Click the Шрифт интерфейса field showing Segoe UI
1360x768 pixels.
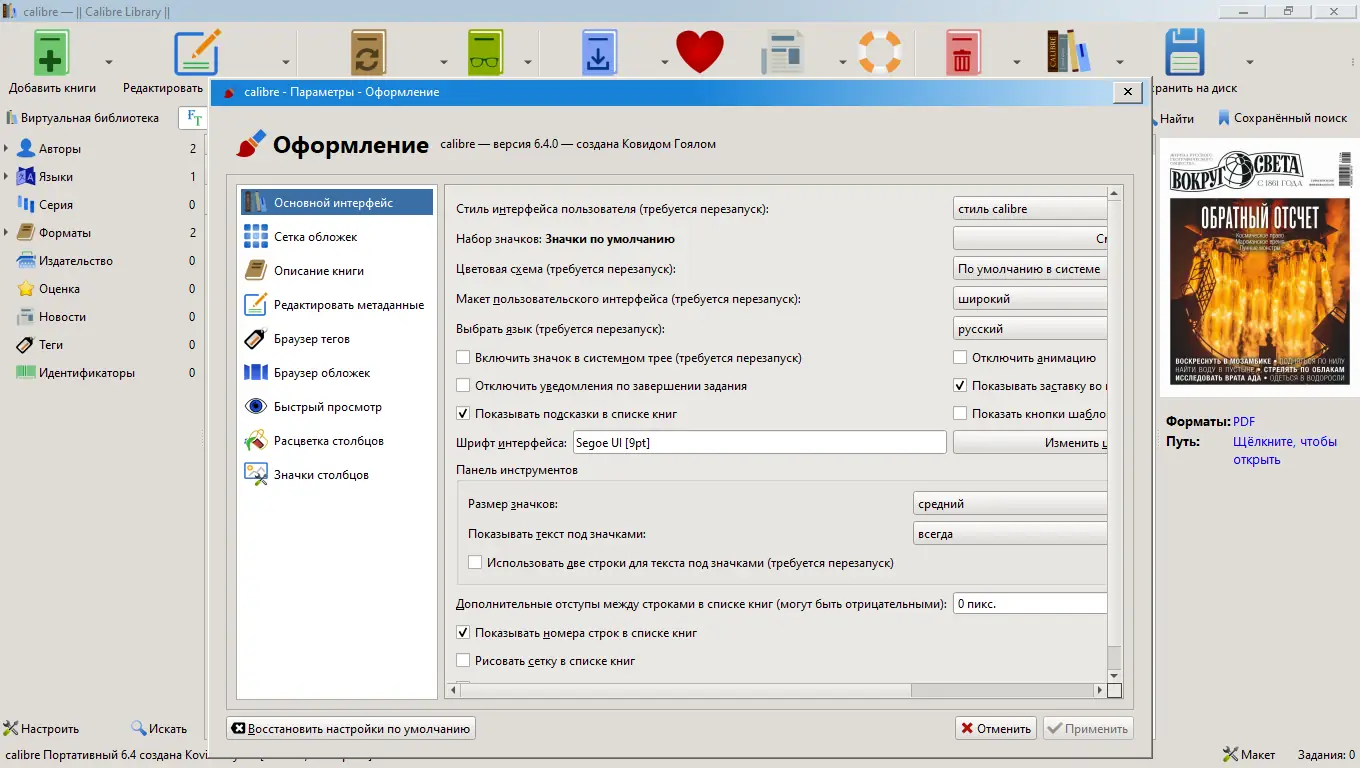click(759, 442)
